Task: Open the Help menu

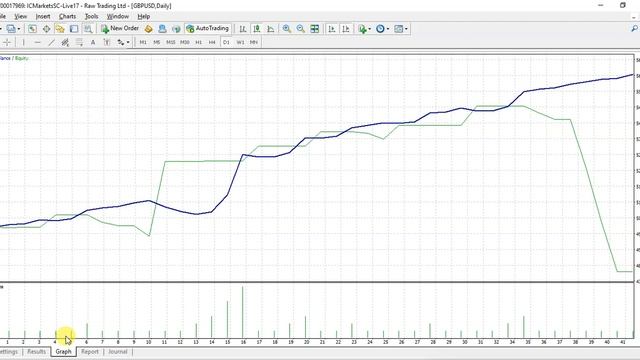Action: (144, 16)
